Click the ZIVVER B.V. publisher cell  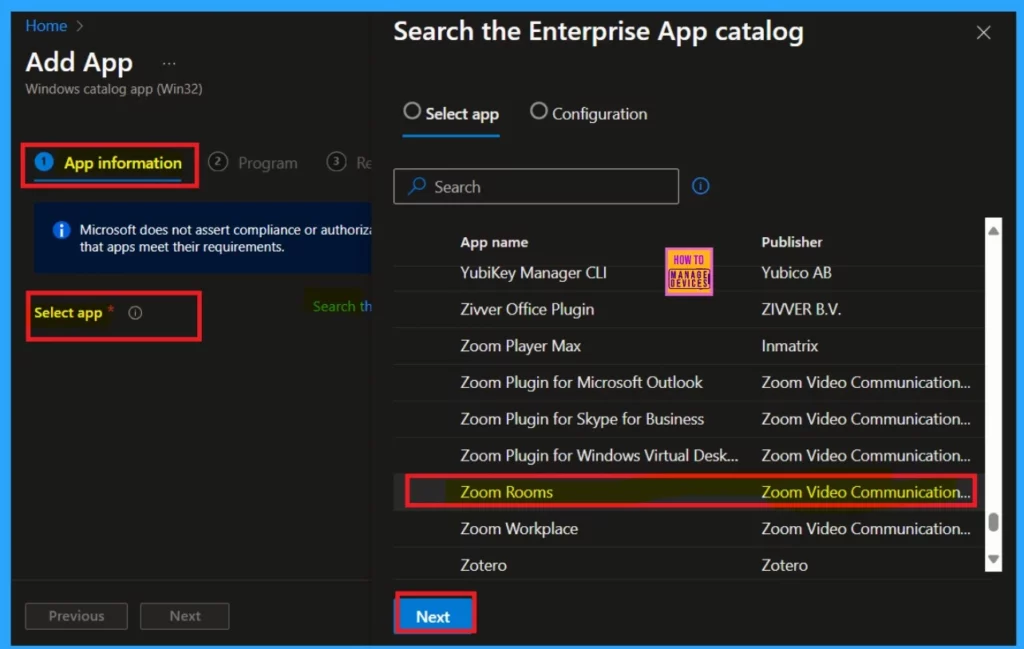(801, 309)
